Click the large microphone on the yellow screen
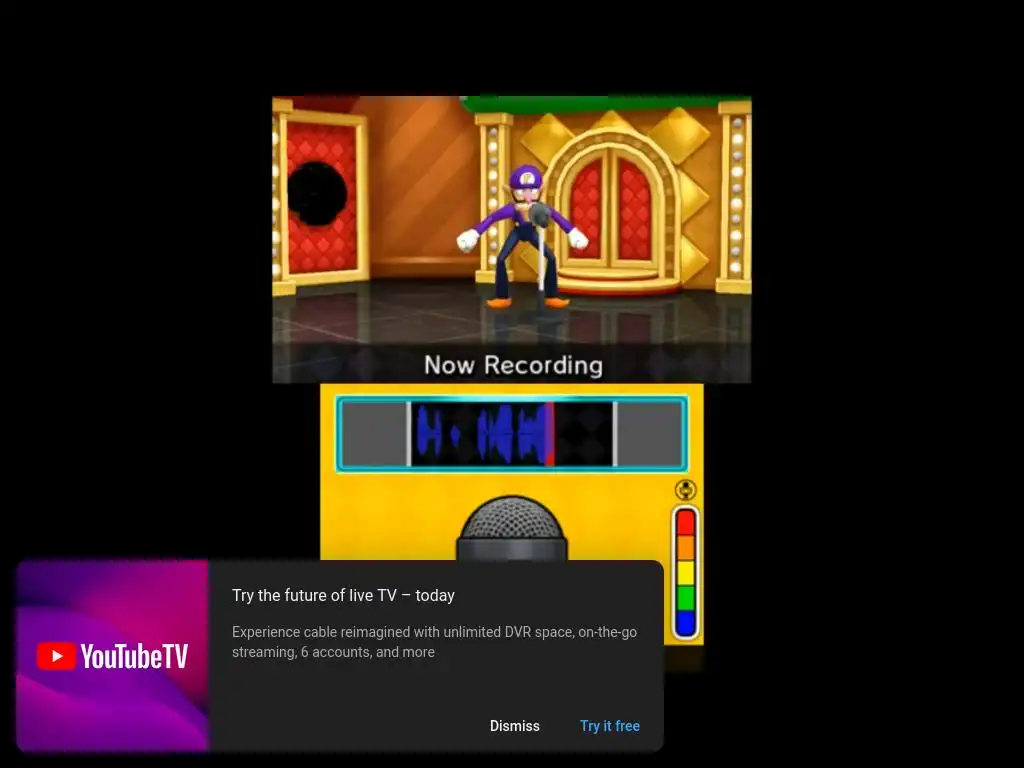The height and width of the screenshot is (768, 1024). 512,528
